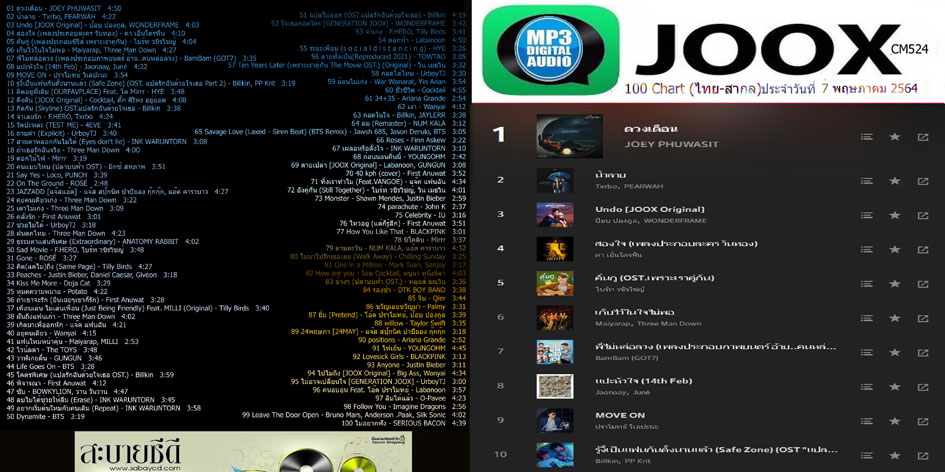The height and width of the screenshot is (472, 945).
Task: Add BamBam (GOT7) song to playlist
Action: [867, 352]
